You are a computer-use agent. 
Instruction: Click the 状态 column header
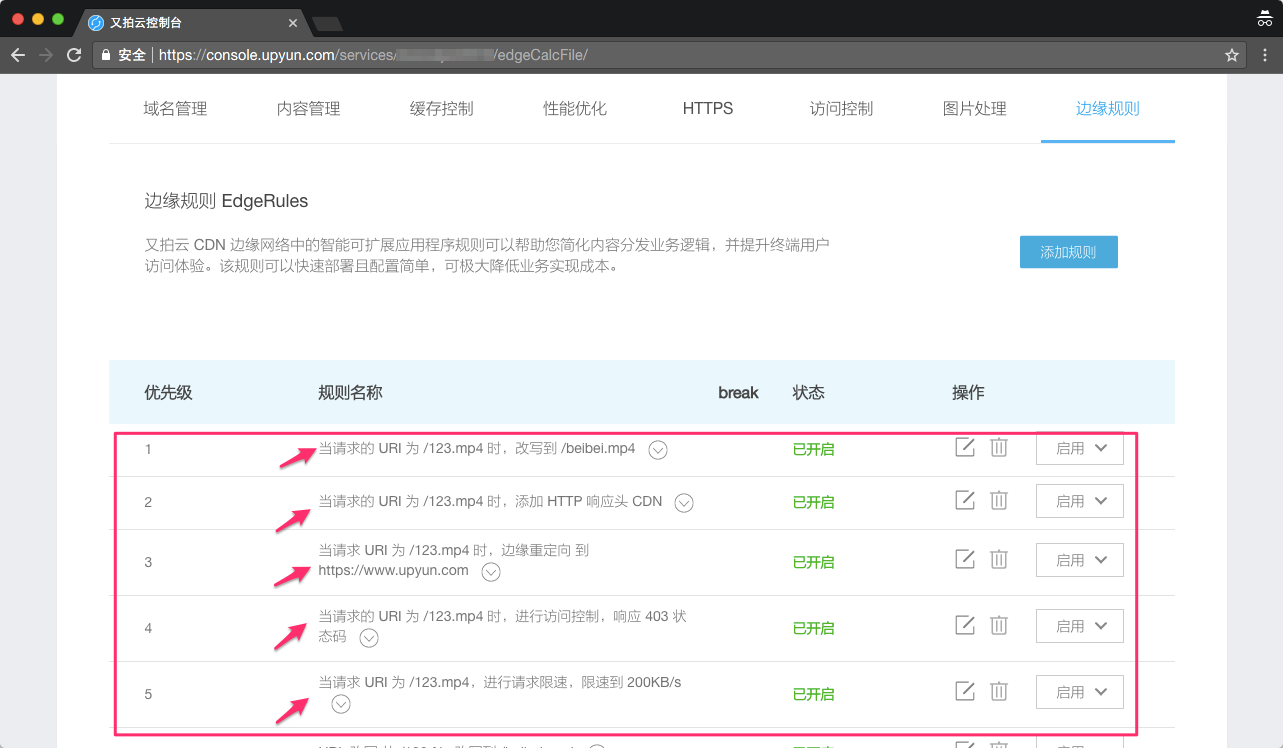808,392
